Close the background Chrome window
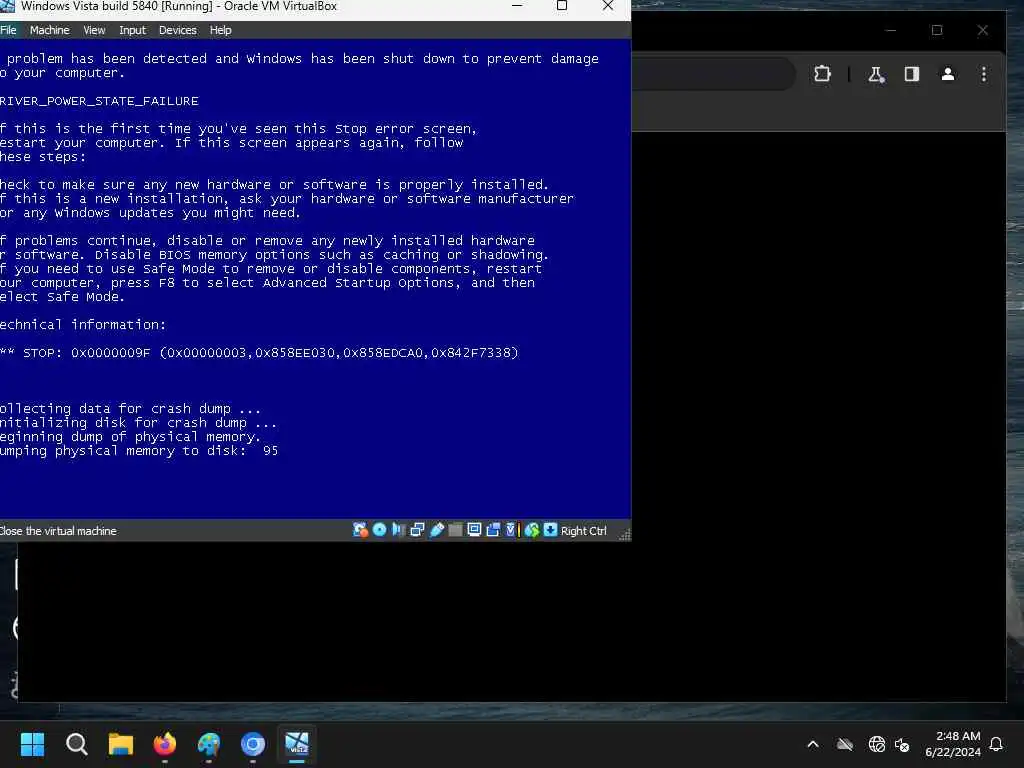 coord(982,30)
